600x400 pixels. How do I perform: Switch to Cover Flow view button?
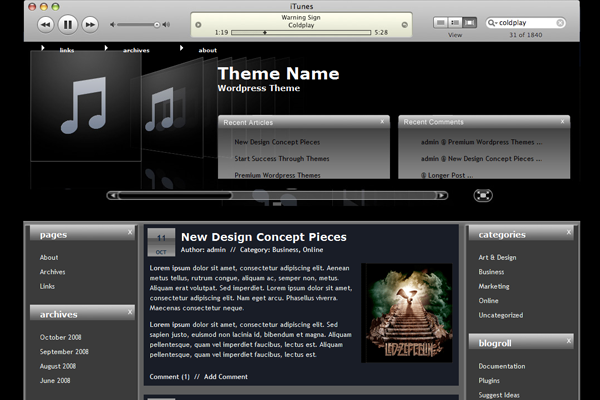[x=469, y=23]
